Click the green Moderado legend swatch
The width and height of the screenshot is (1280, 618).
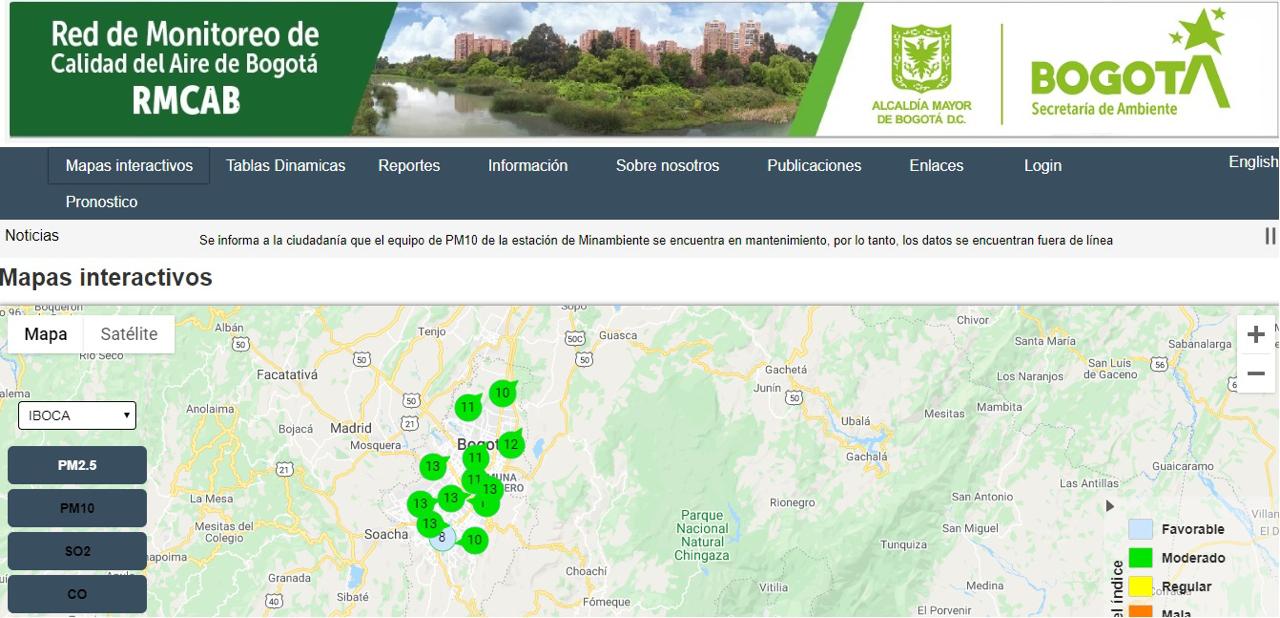(1140, 558)
